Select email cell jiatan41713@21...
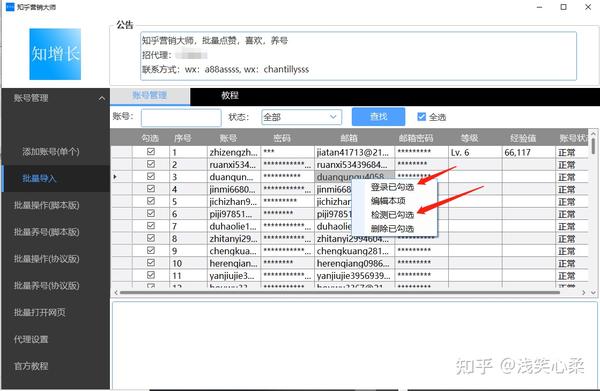The height and width of the screenshot is (391, 600). pos(354,152)
